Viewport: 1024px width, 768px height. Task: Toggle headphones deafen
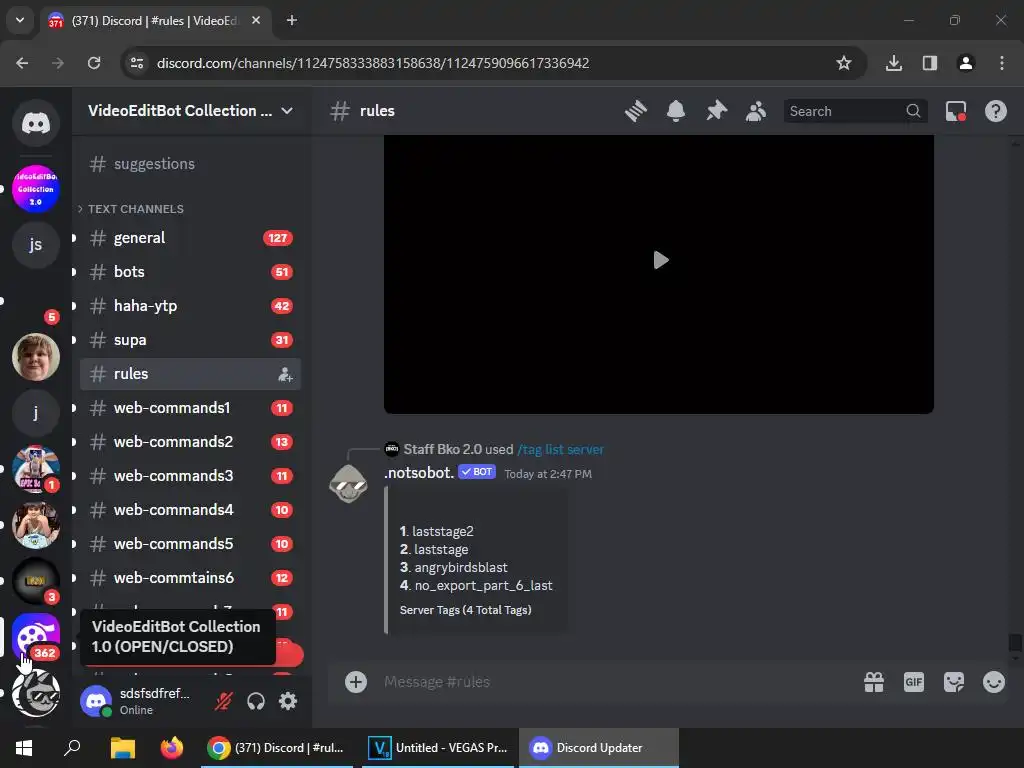click(x=256, y=701)
